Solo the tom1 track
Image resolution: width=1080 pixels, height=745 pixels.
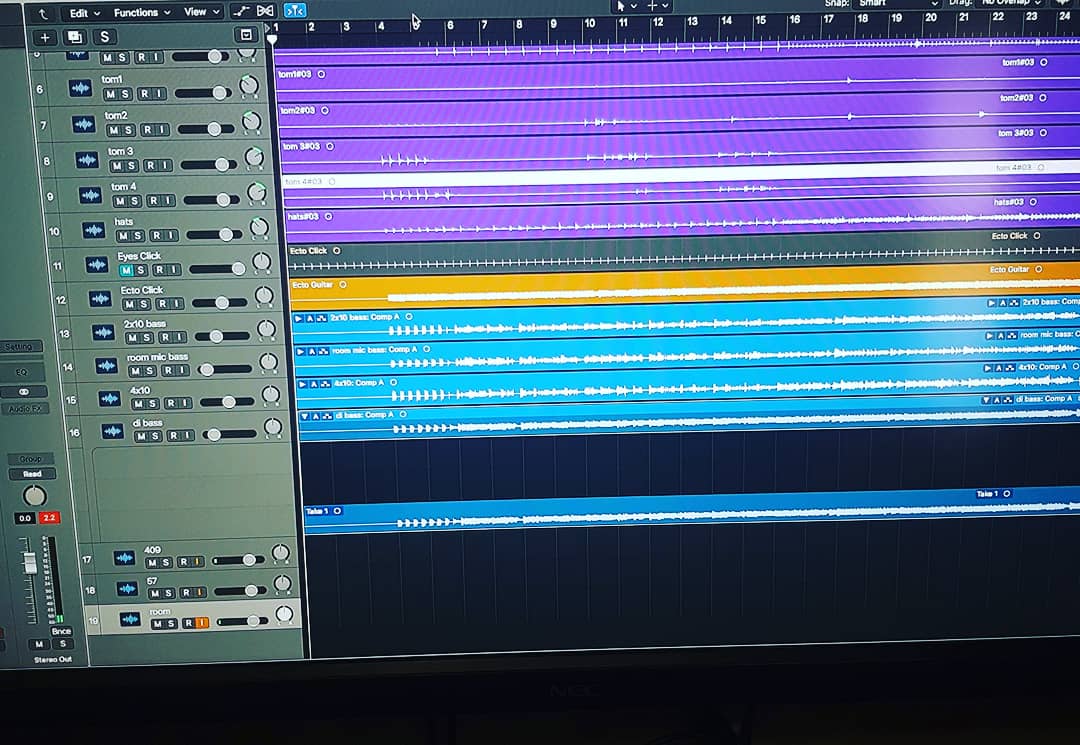pos(125,94)
